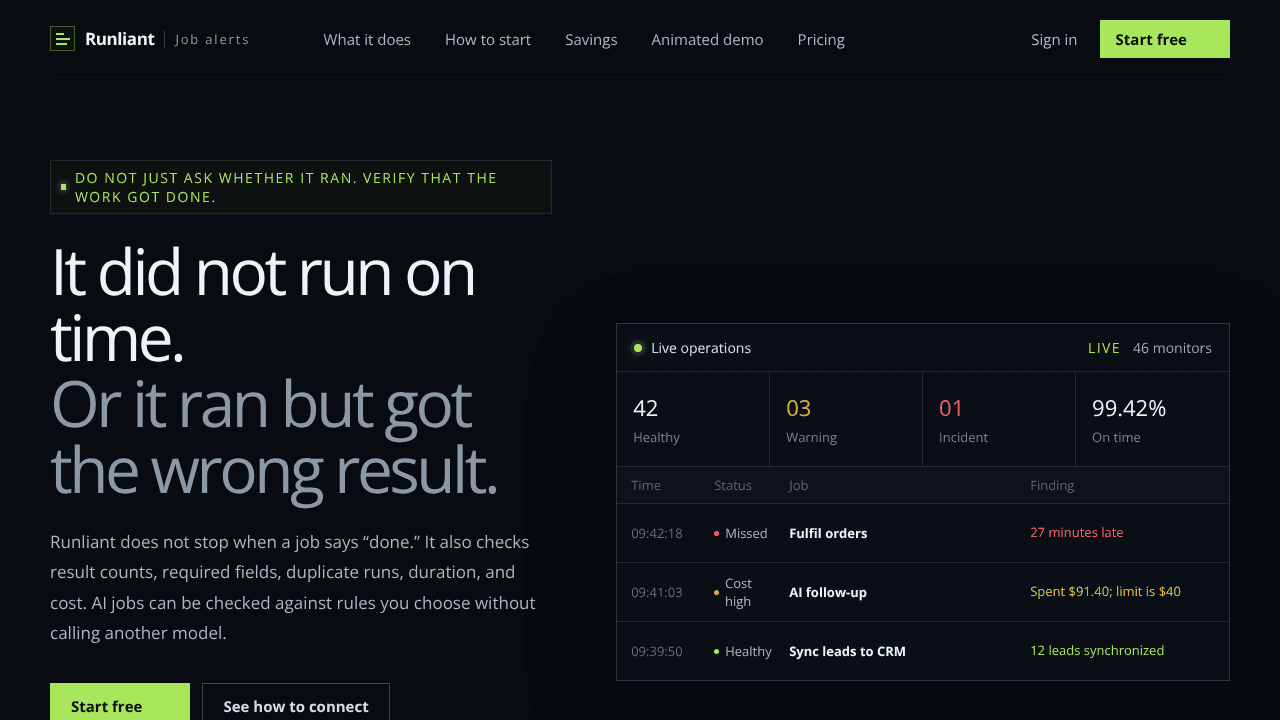Screen dimensions: 1280x720
Task: Select the 01 Incident stat card
Action: pos(999,419)
